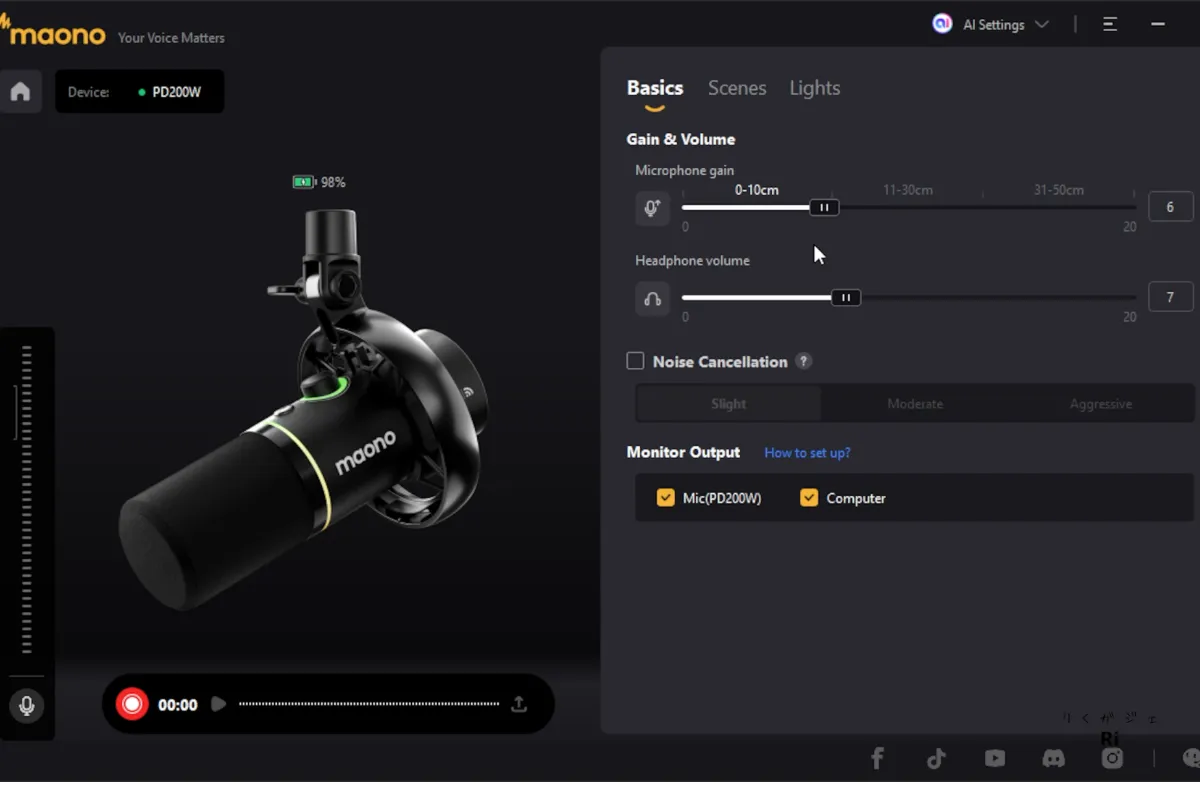Click the microphone product image
Screen dimensions: 1200x800
[305, 410]
